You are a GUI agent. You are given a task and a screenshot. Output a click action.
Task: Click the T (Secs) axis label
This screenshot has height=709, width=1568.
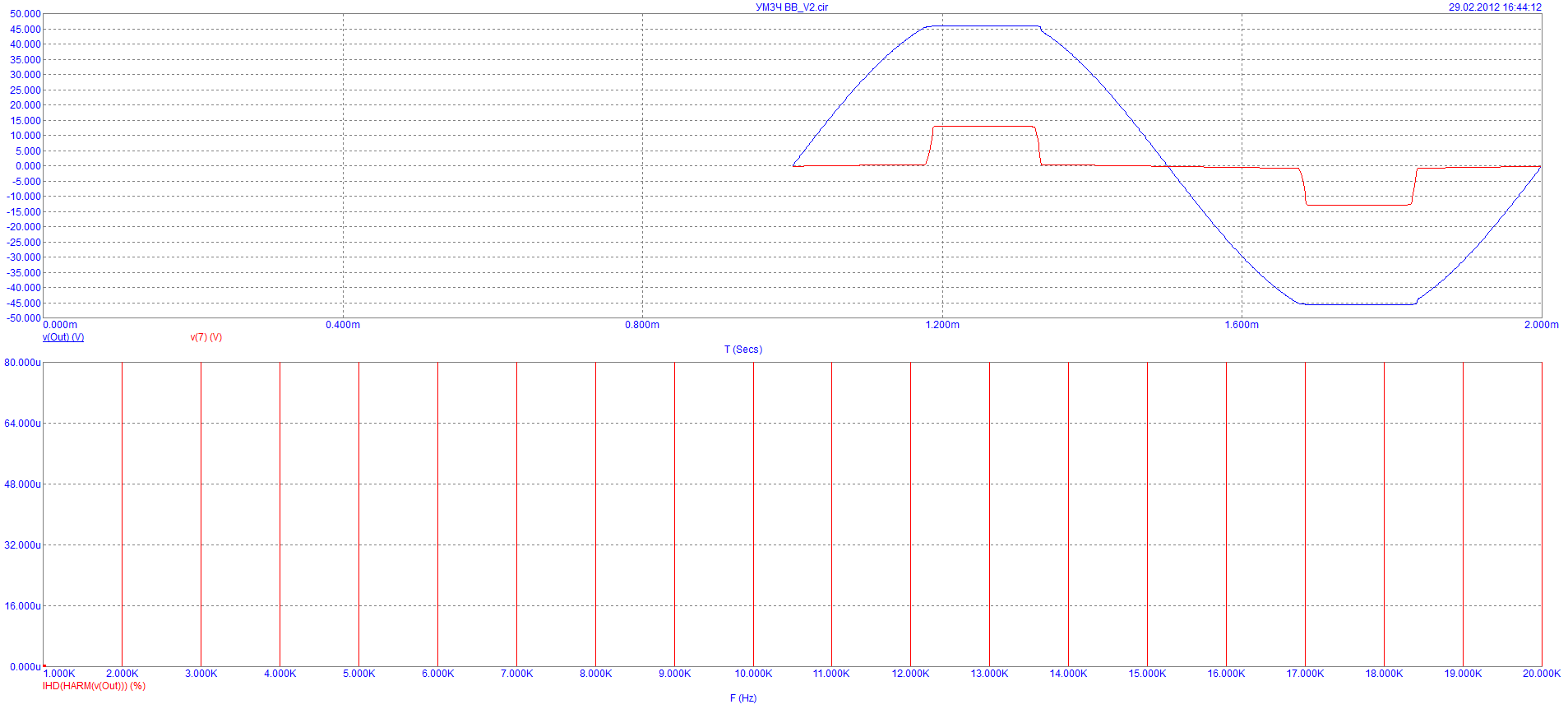pyautogui.click(x=743, y=350)
